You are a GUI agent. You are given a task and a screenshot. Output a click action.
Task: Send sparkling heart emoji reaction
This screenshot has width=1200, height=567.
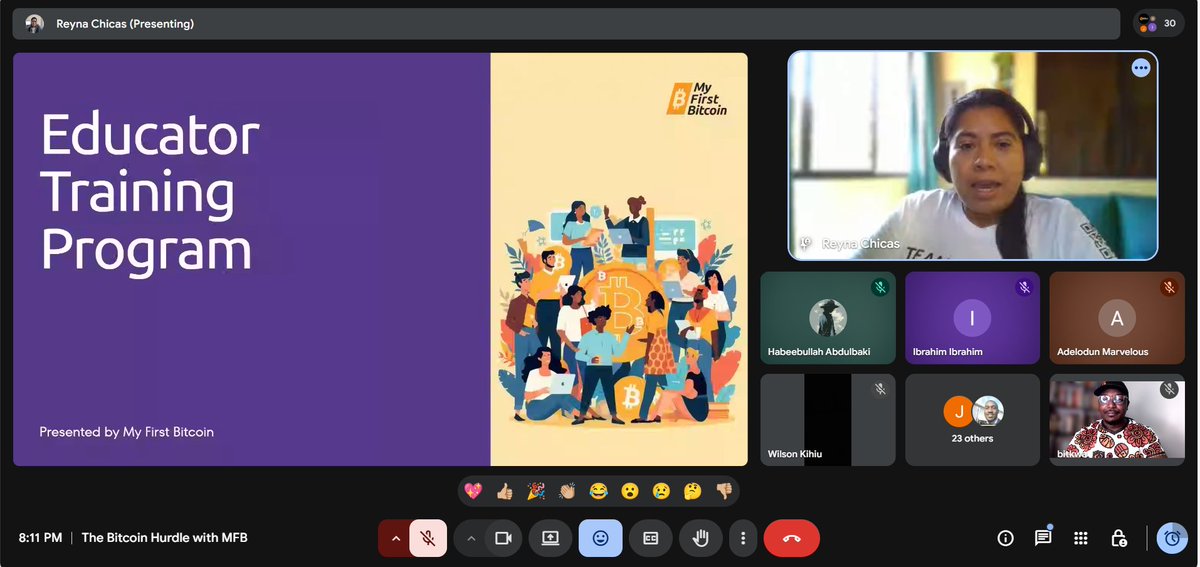(473, 491)
